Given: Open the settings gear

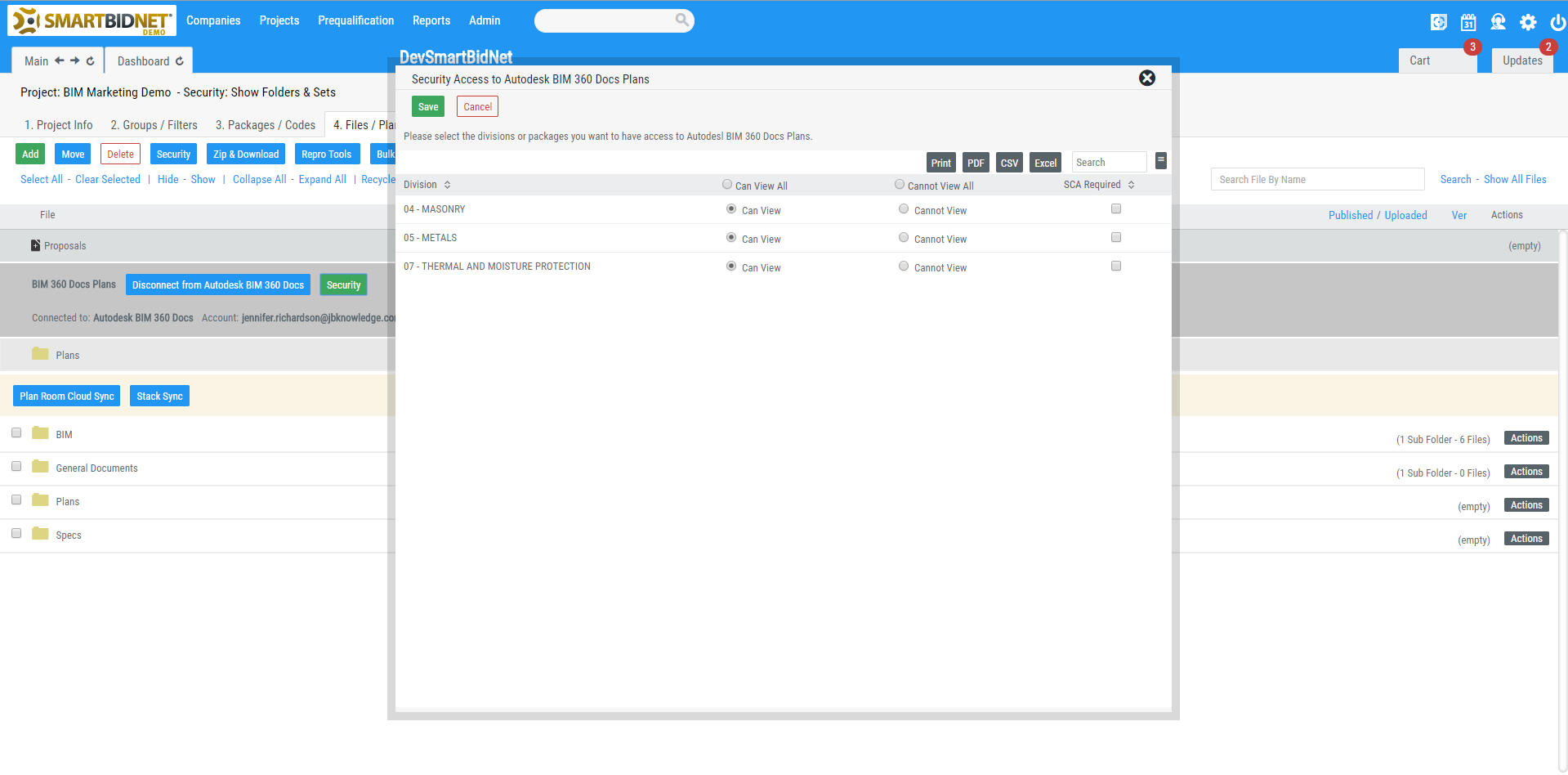Looking at the screenshot, I should click(x=1528, y=22).
